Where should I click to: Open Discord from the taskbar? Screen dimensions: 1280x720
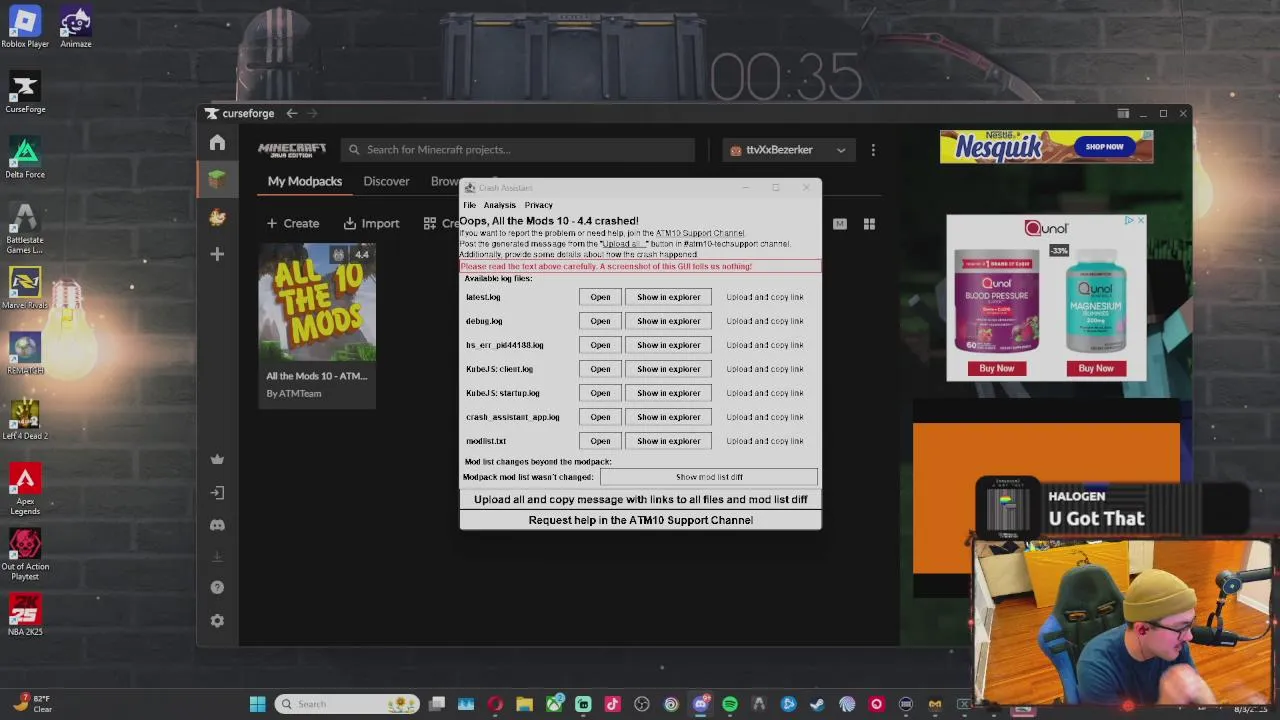700,704
